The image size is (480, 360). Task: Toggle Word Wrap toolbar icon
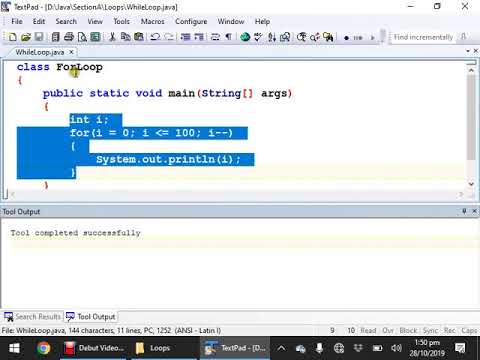pos(215,37)
